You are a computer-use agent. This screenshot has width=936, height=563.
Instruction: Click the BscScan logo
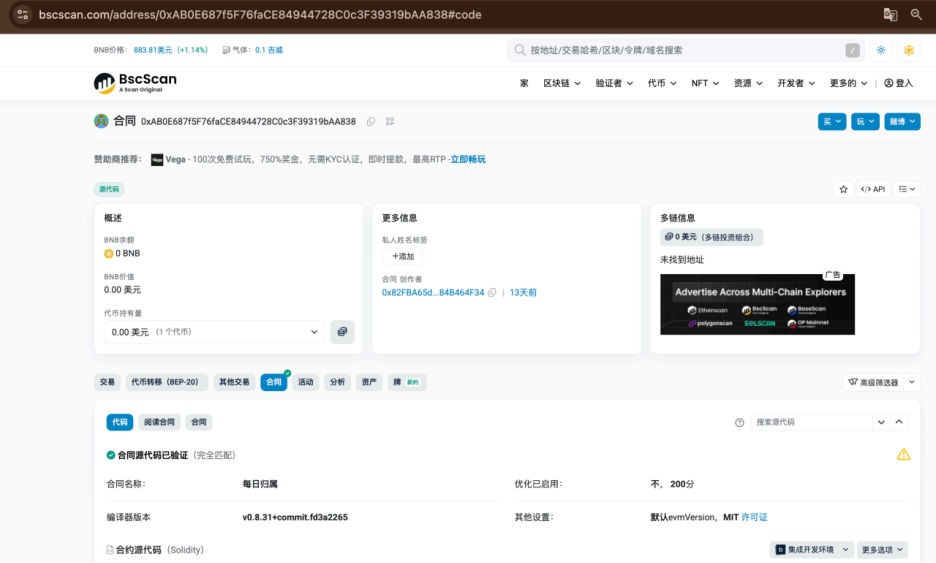tap(135, 83)
